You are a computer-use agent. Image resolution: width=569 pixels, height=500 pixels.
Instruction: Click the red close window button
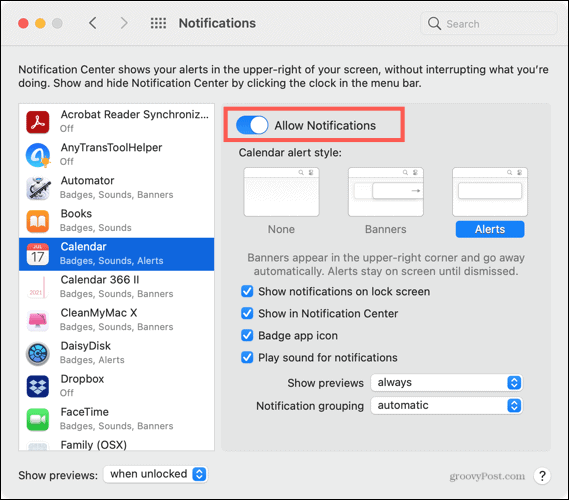pos(23,24)
